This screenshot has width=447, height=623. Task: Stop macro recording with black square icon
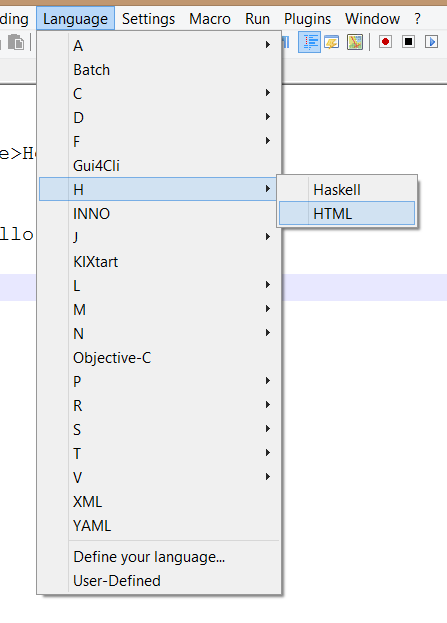coord(408,42)
